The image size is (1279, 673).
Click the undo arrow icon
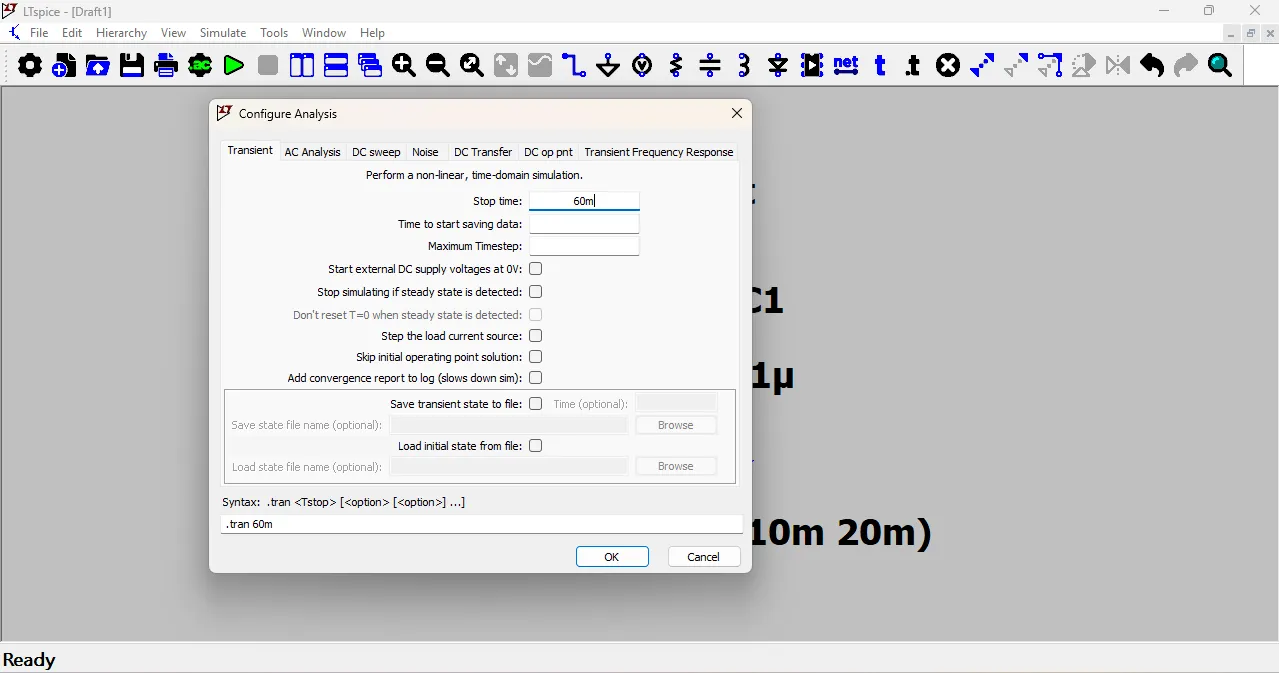coord(1152,66)
